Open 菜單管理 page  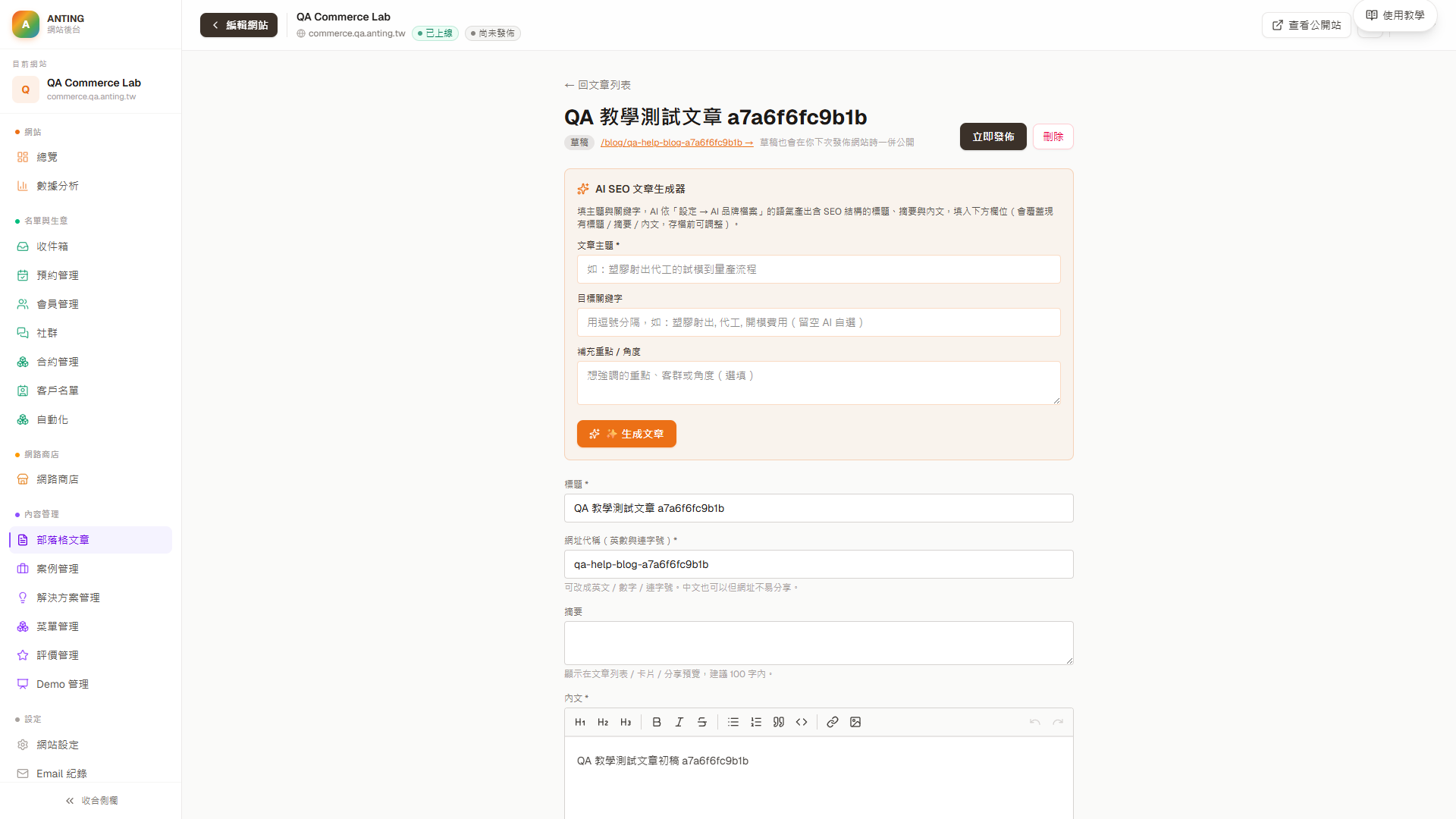click(x=91, y=626)
